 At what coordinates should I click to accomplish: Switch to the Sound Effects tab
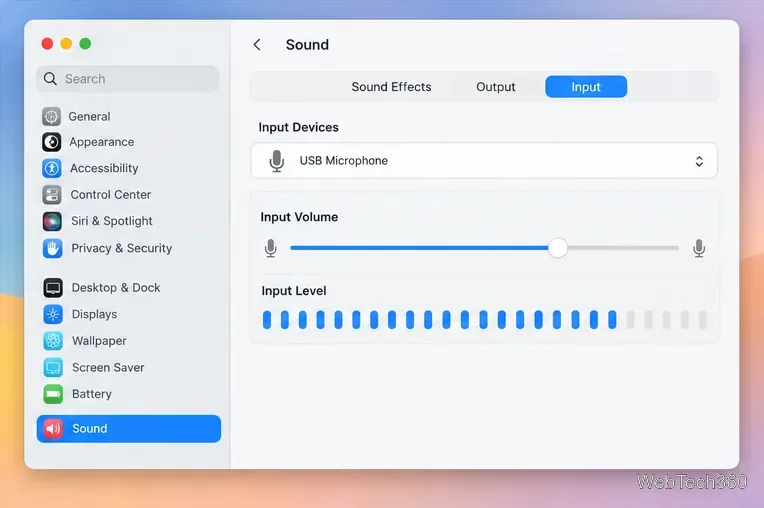[391, 87]
